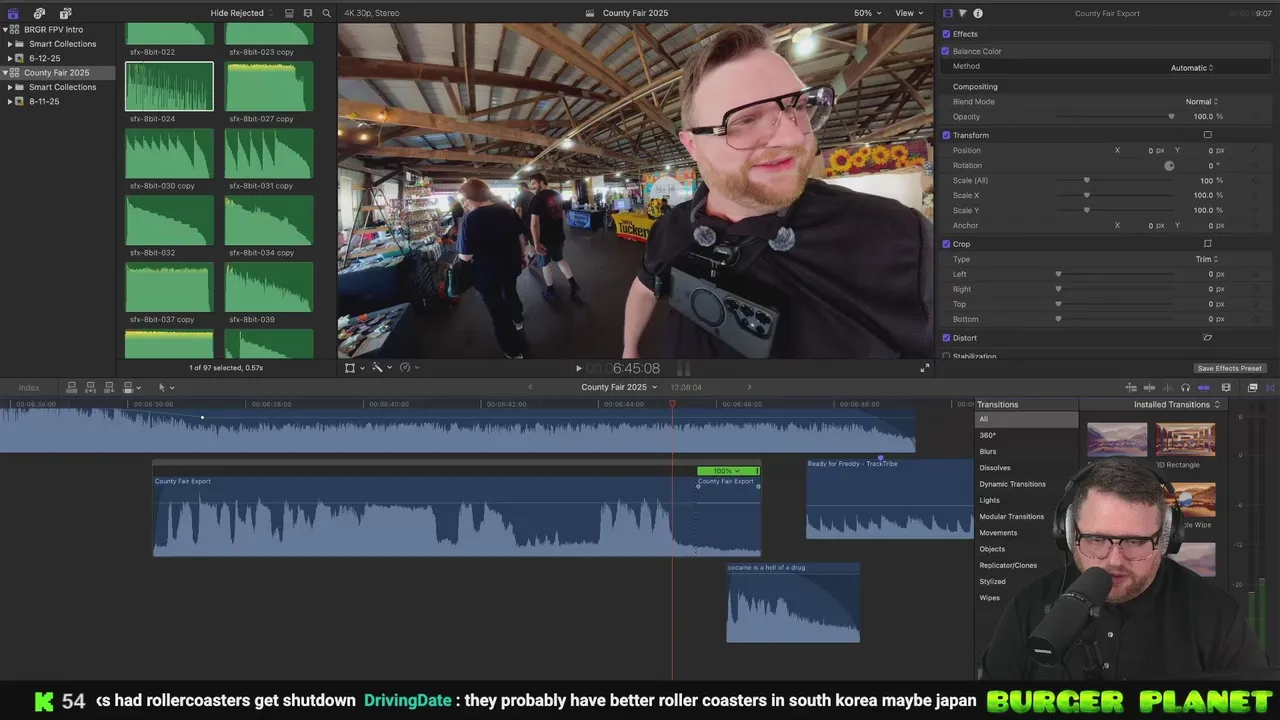Click the Crop on-screen controls icon

(x=1207, y=244)
